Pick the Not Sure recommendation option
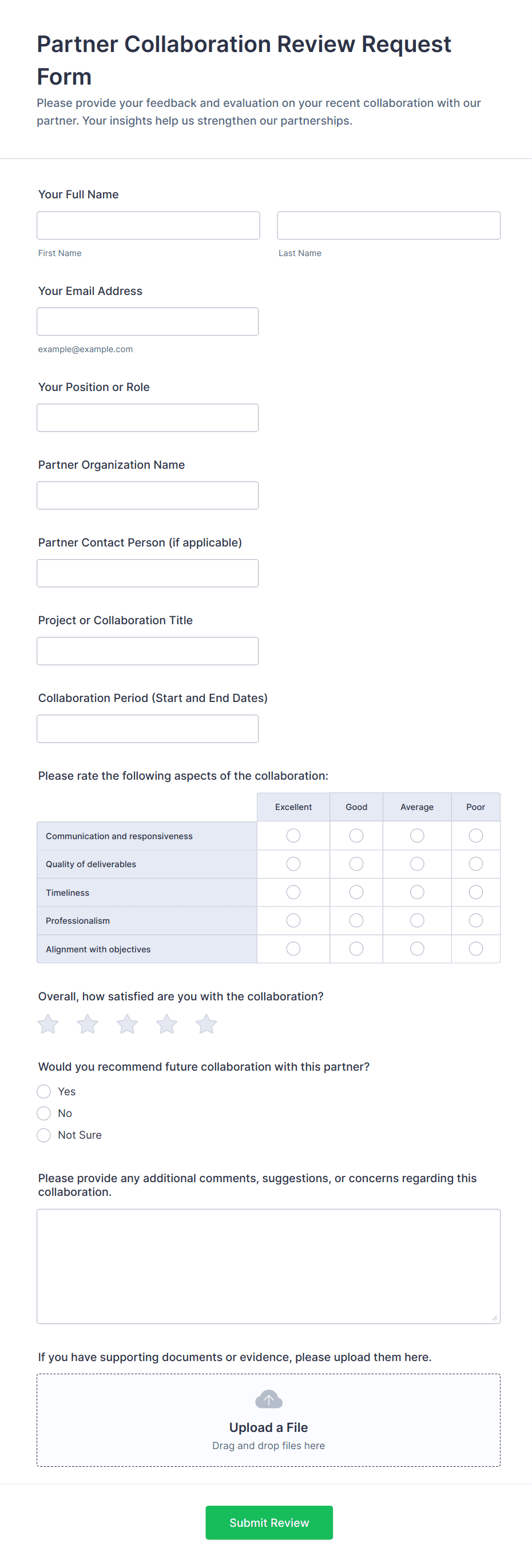This screenshot has width=532, height=1568. tap(44, 1135)
